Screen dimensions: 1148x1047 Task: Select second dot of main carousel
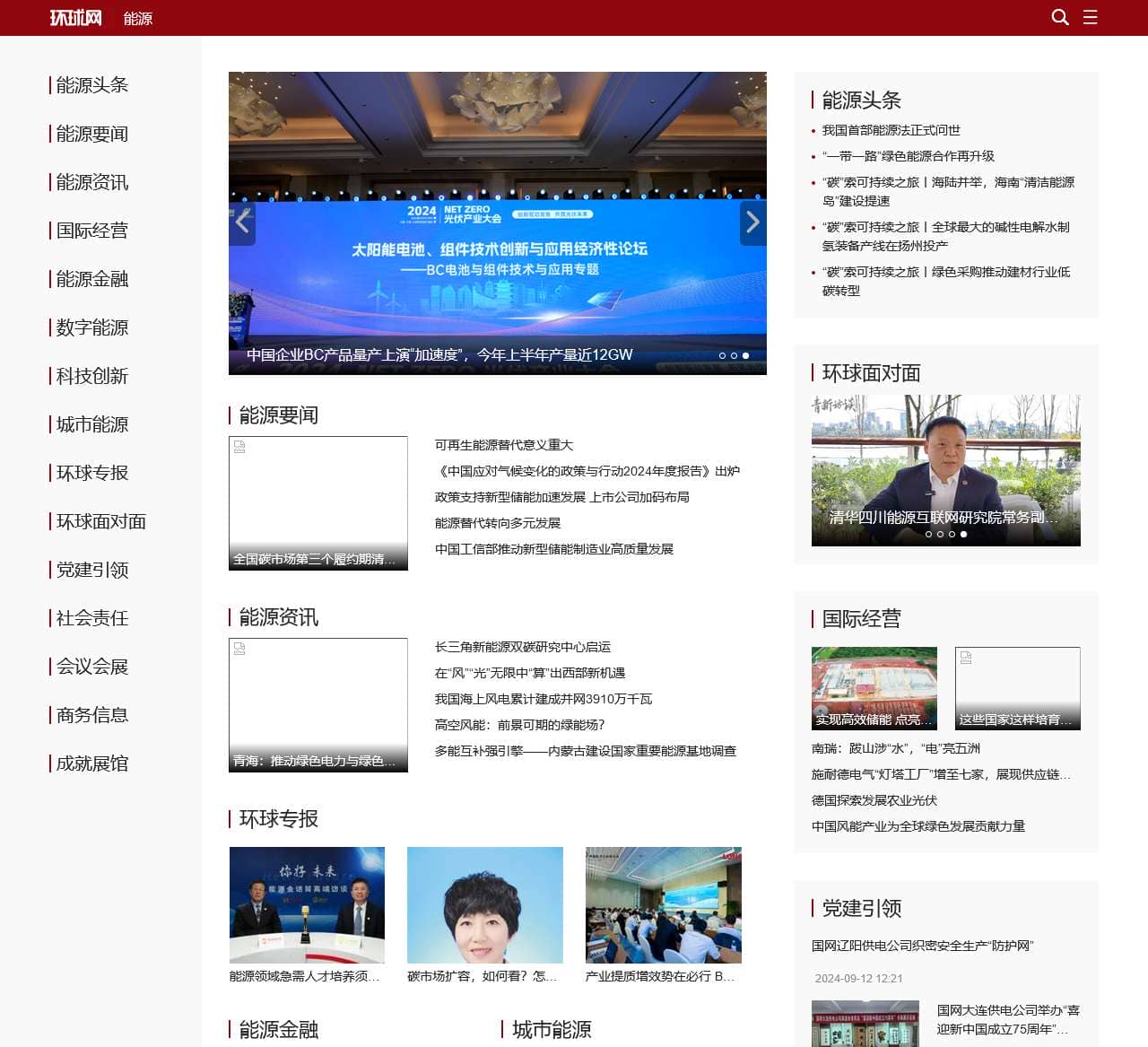coord(734,355)
